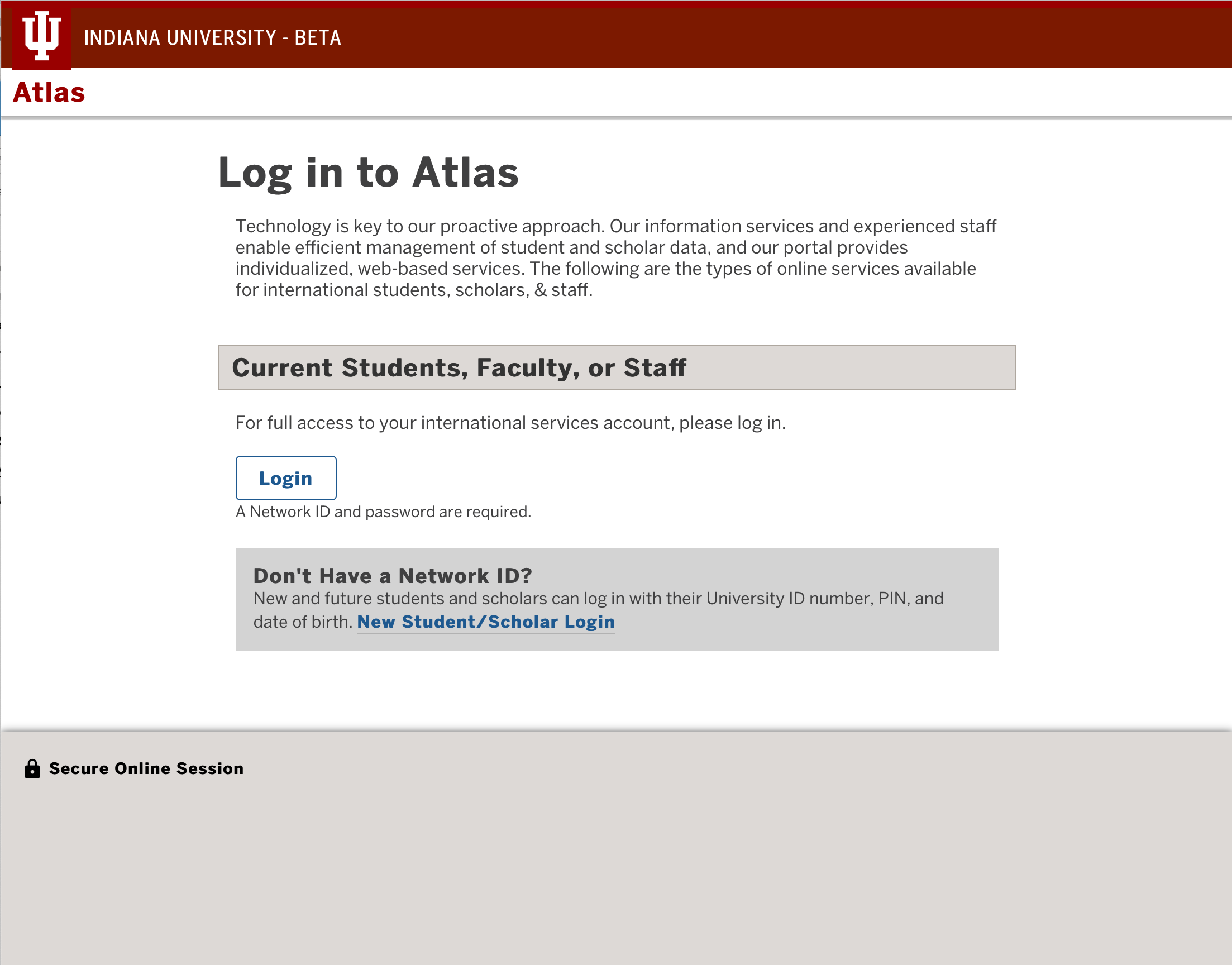Click the "Log in to Atlas" heading

click(x=367, y=173)
